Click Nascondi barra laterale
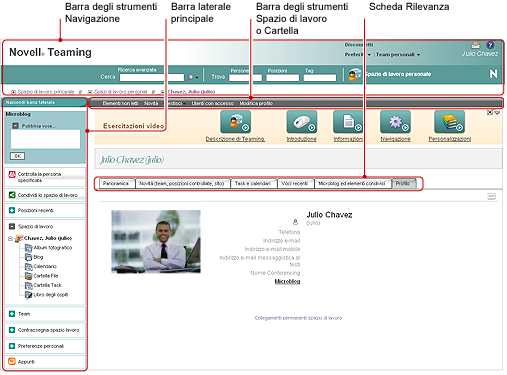The width and height of the screenshot is (507, 375). [x=30, y=102]
